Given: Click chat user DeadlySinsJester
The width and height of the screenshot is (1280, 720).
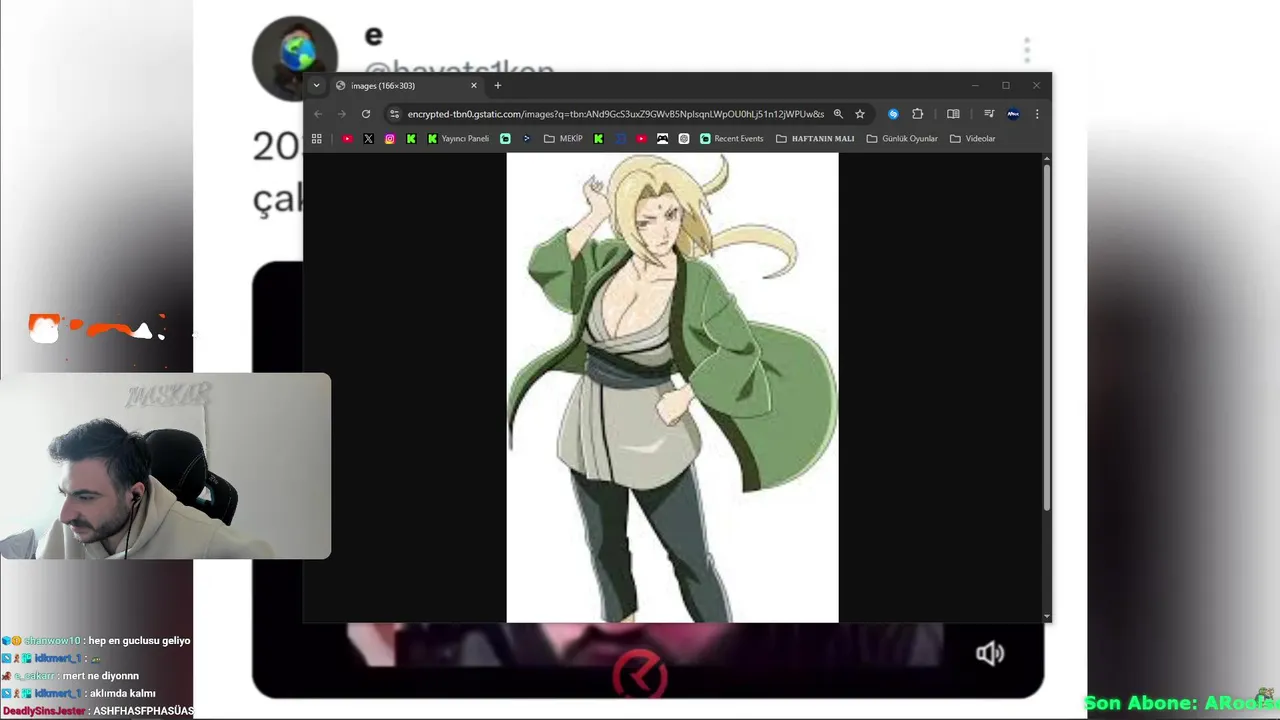Looking at the screenshot, I should point(43,711).
